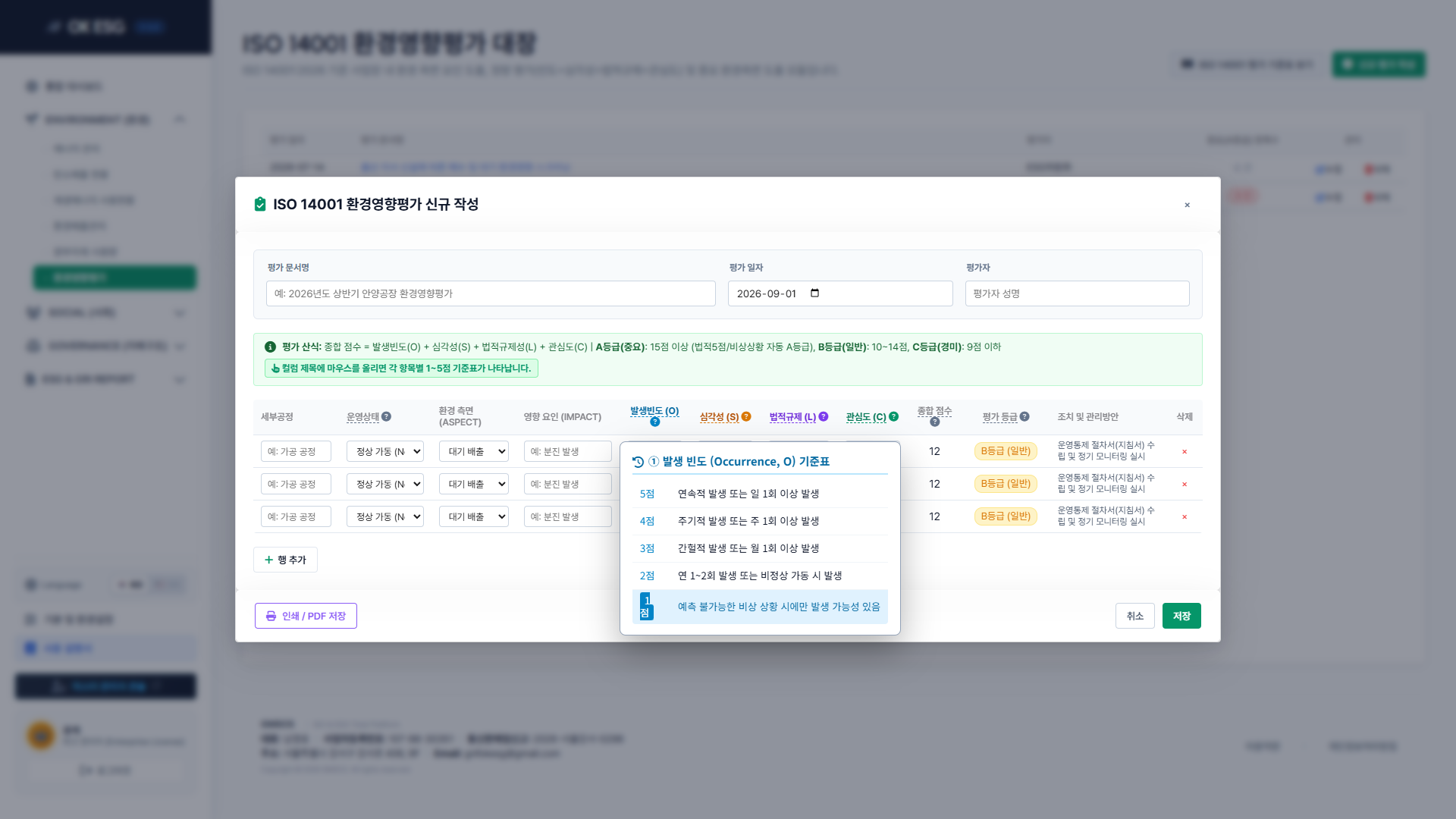
Task: Click the 발생 빈도 (Occurrence, O) 기준표 heading
Action: tap(739, 462)
